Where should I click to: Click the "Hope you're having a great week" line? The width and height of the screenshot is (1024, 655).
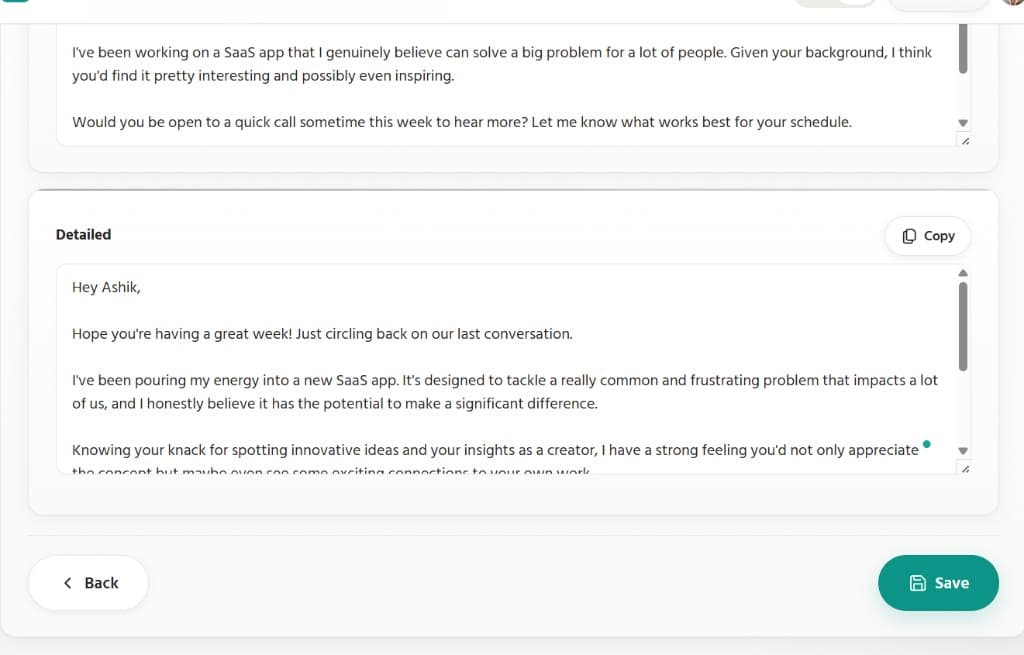(x=322, y=334)
